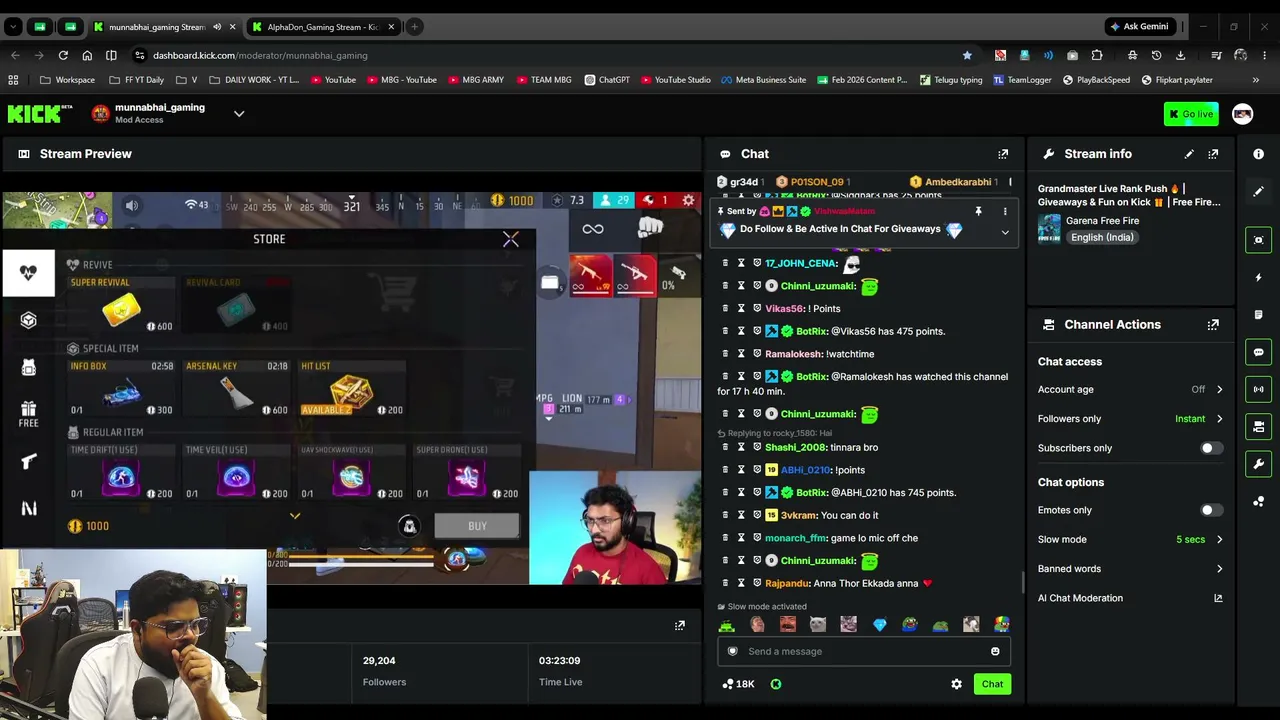The height and width of the screenshot is (720, 1280).
Task: Open the YouTube Studio bookmark
Action: [676, 80]
